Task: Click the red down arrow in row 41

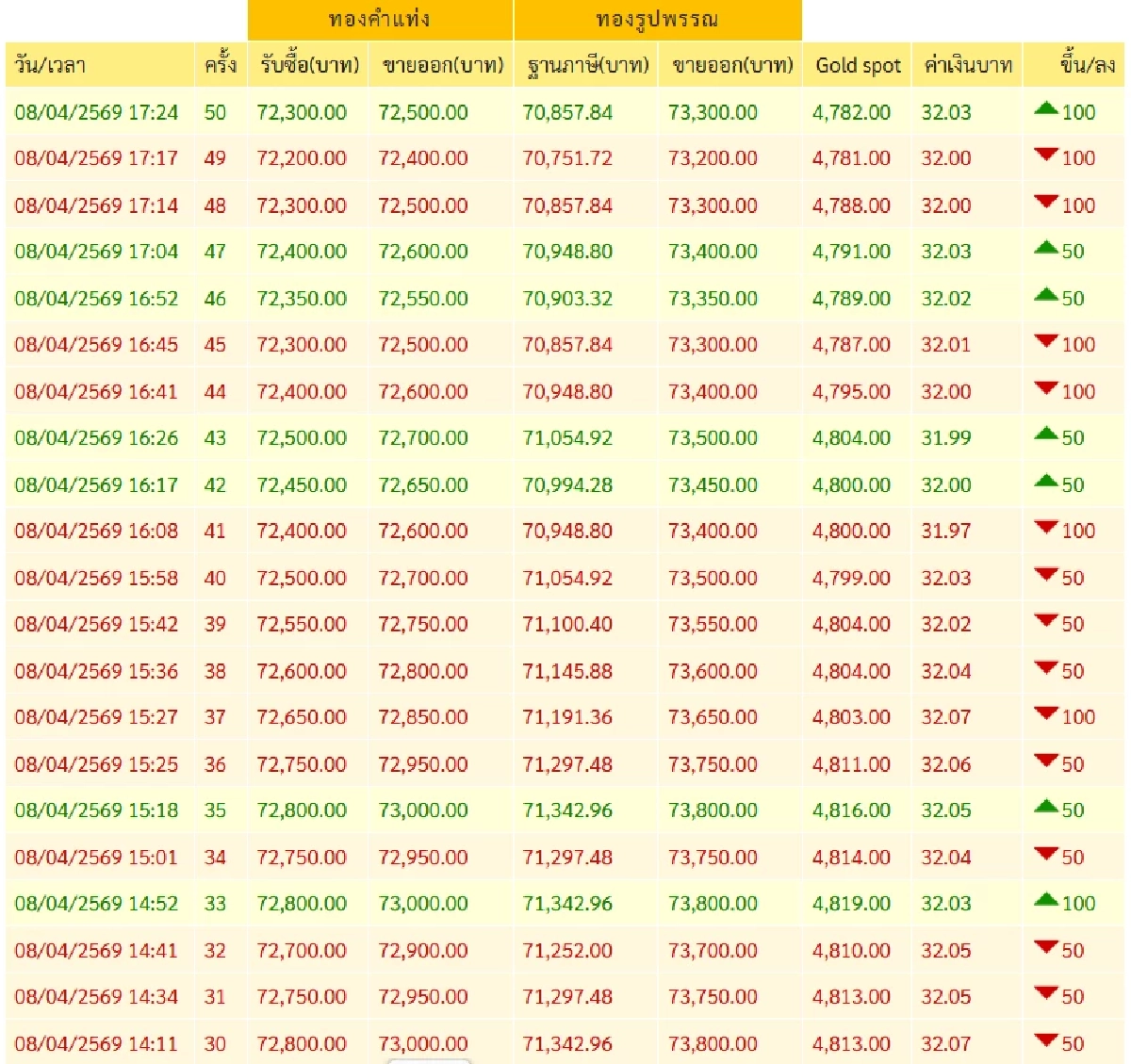Action: [1045, 529]
